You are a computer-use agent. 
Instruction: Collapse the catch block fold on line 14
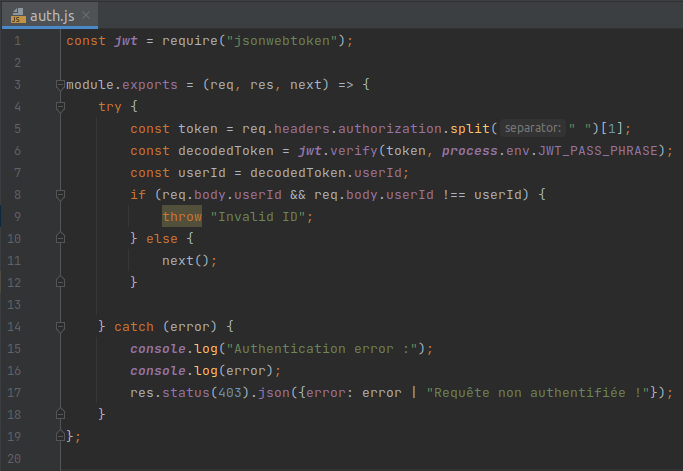click(61, 327)
